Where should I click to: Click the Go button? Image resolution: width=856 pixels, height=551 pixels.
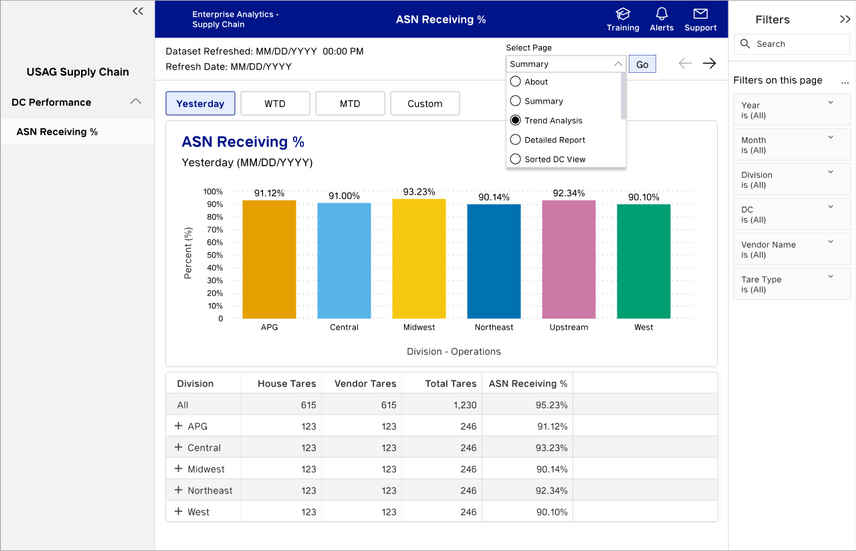coord(642,64)
